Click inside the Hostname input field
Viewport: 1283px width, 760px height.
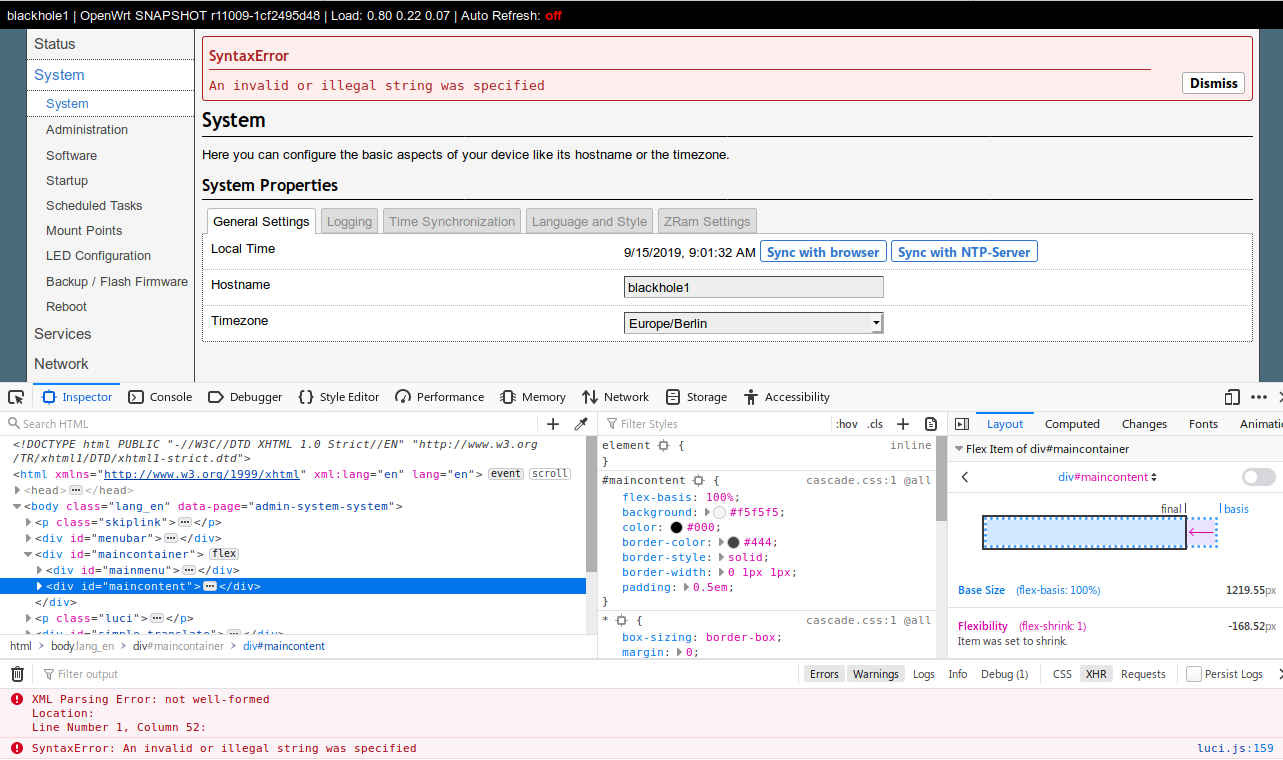(752, 287)
